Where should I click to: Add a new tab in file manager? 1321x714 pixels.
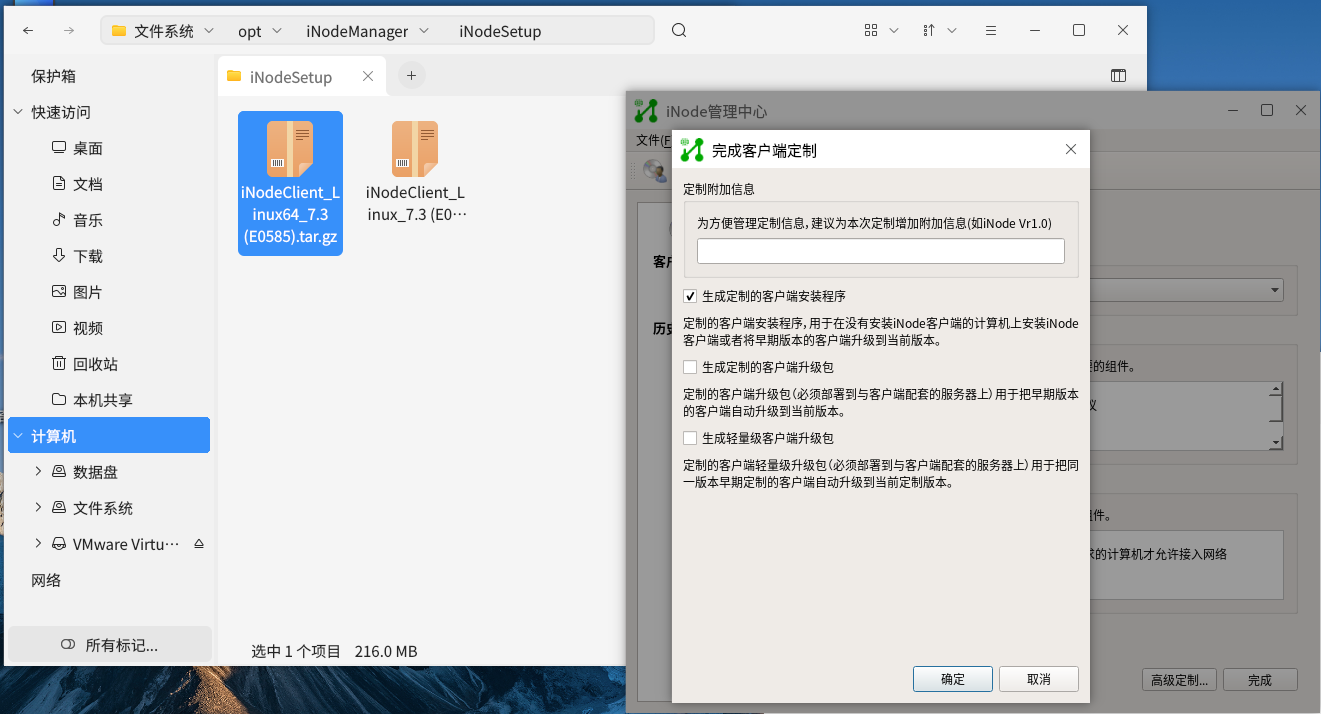tap(411, 75)
